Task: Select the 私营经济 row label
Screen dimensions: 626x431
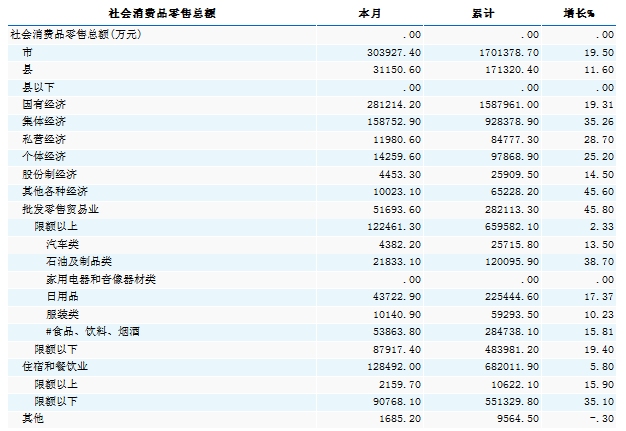Action: [x=44, y=139]
